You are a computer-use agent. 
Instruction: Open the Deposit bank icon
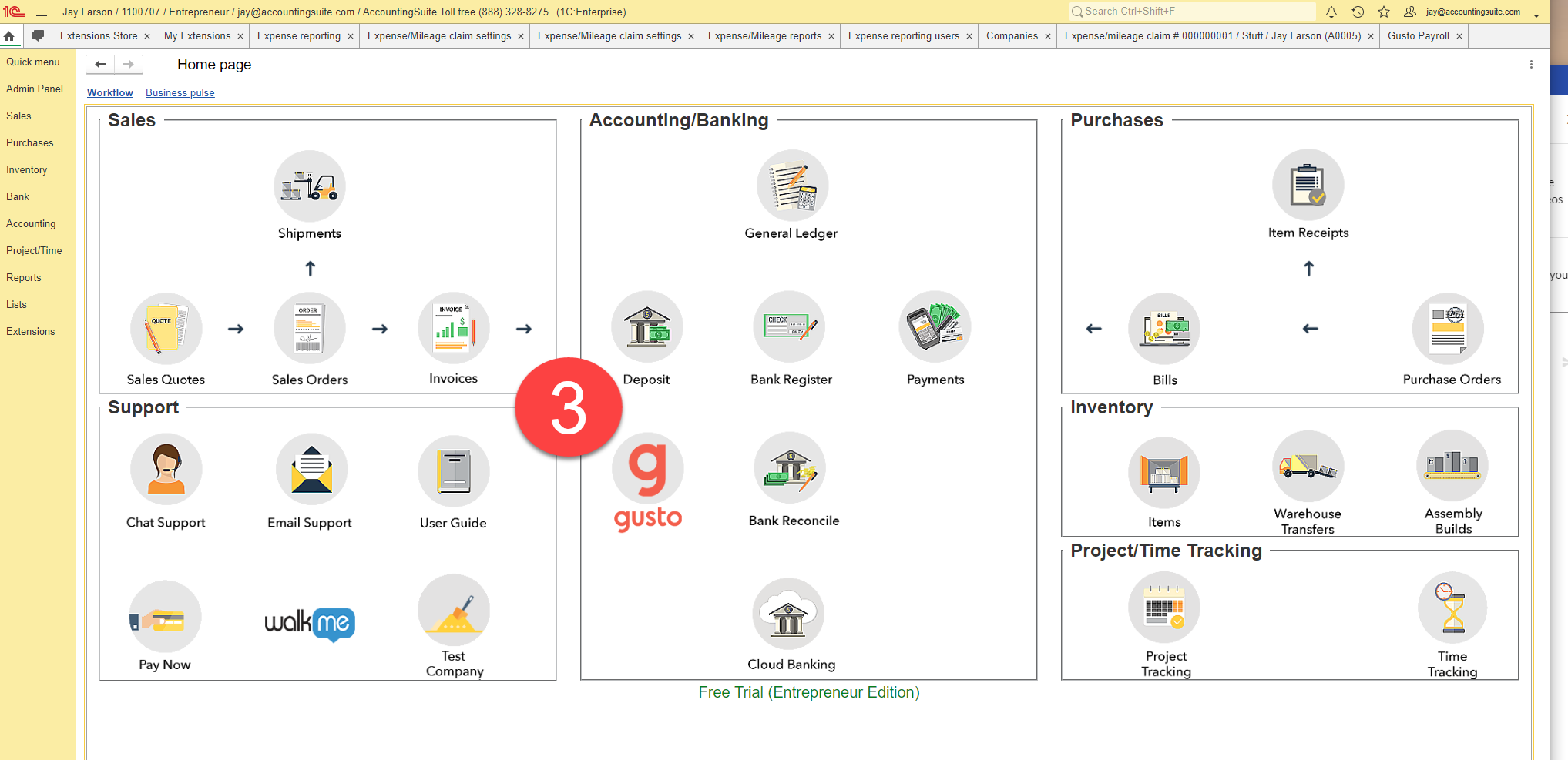pyautogui.click(x=646, y=327)
